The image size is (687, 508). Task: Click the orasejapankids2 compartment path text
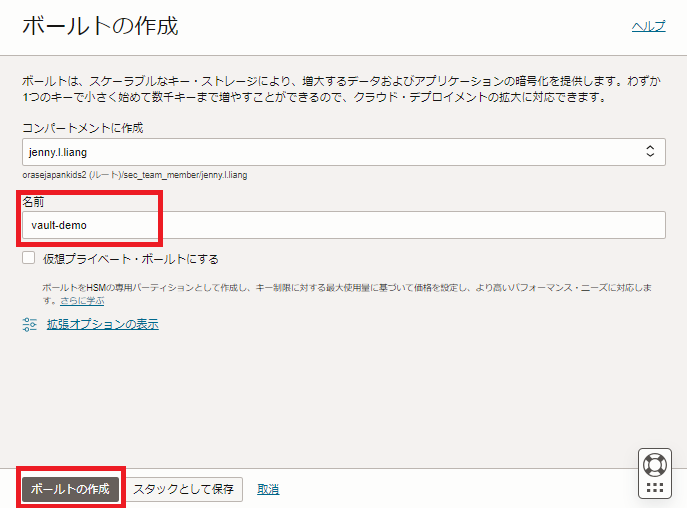134,174
